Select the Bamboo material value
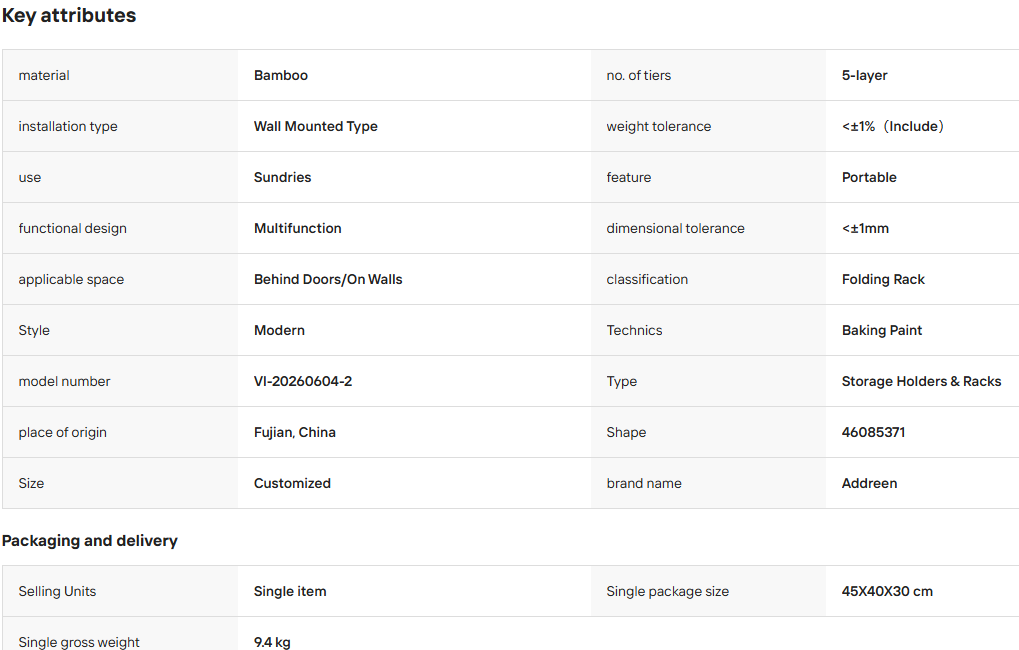The width and height of the screenshot is (1019, 650). pos(281,75)
